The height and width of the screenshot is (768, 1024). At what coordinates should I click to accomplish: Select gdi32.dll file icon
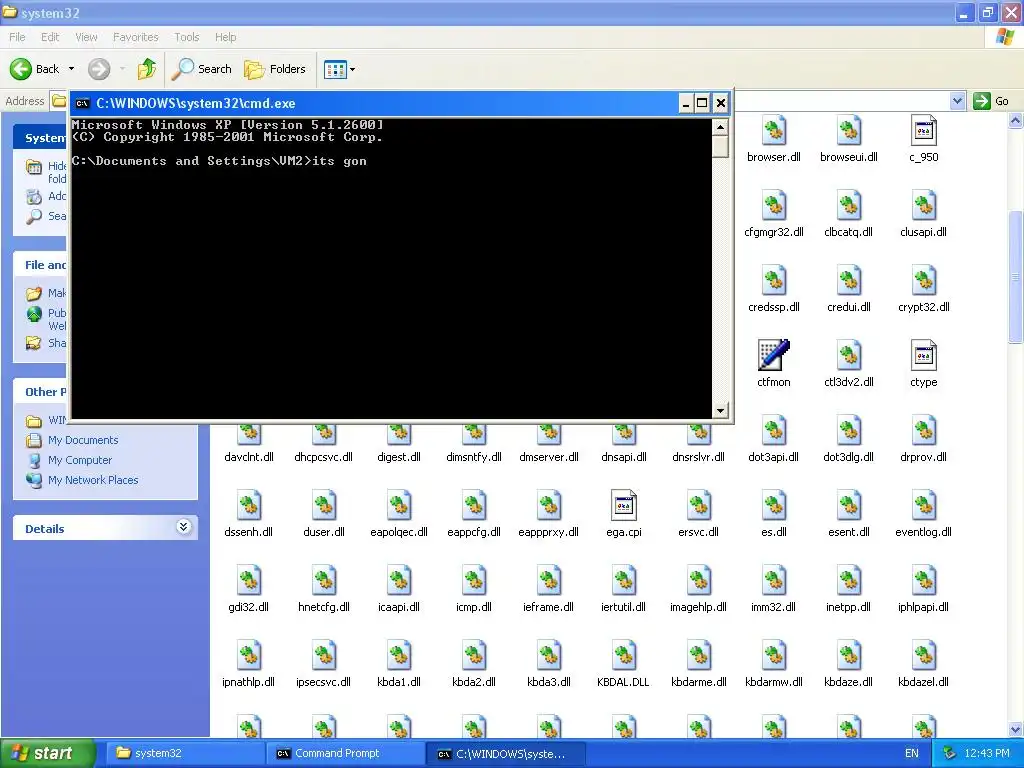249,581
